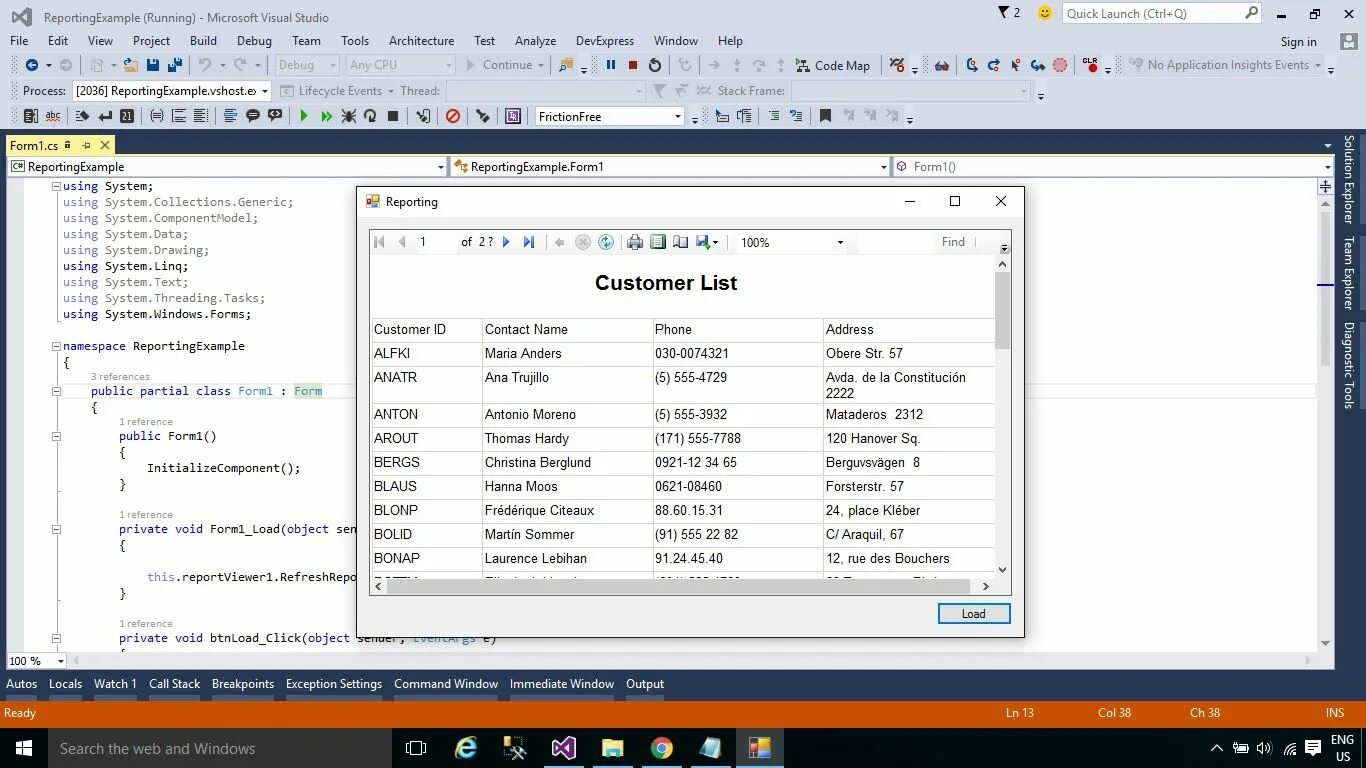Click the speech bubble comment icon
The height and width of the screenshot is (768, 1366).
(x=252, y=116)
